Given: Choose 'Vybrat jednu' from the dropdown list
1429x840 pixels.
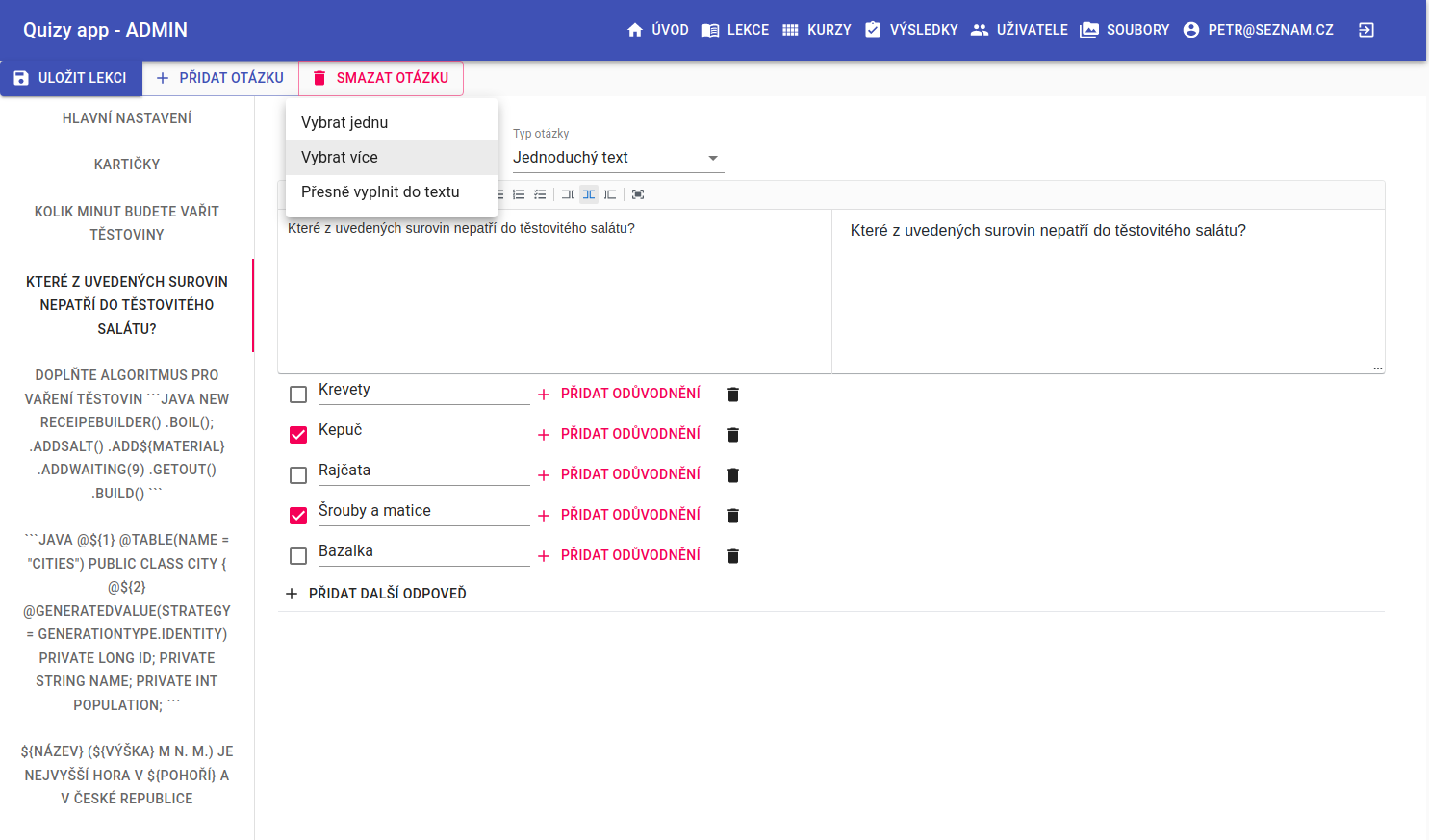Looking at the screenshot, I should click(392, 123).
